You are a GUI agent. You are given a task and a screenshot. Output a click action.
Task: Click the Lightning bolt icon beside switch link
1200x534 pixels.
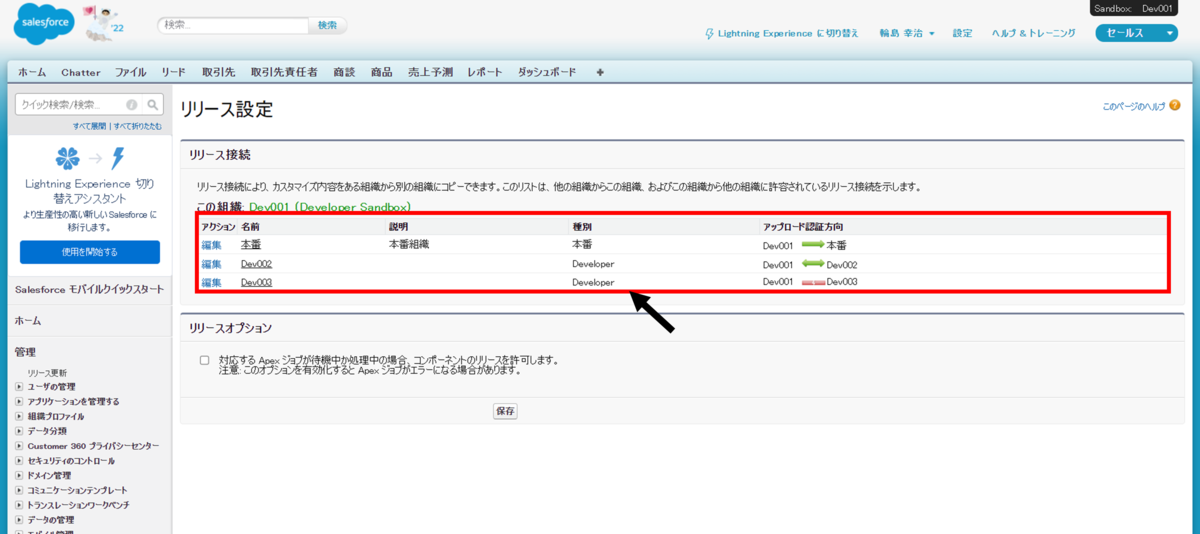[709, 33]
